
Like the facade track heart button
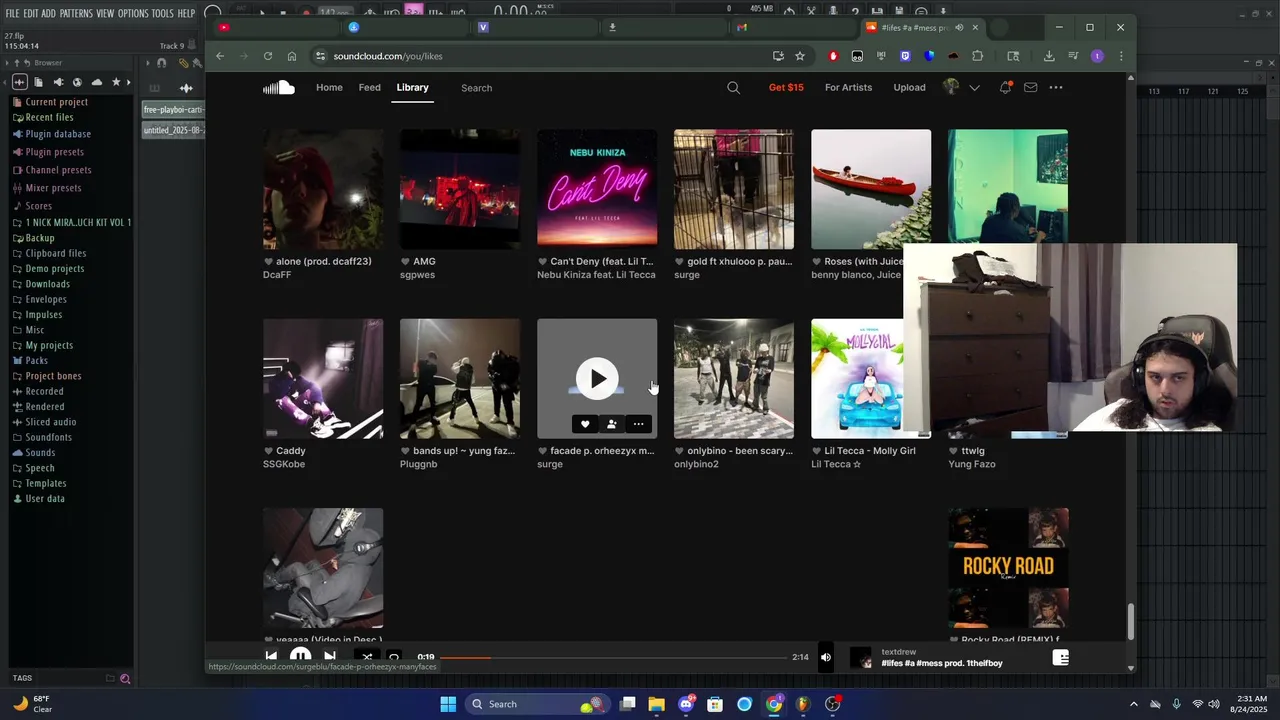click(x=585, y=424)
